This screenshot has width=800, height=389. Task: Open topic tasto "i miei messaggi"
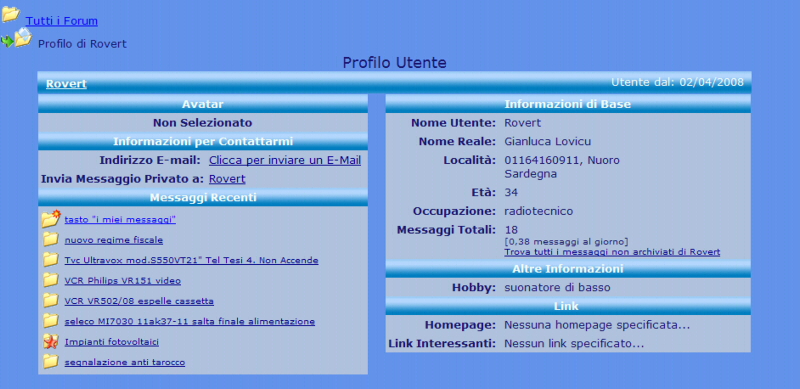tap(120, 220)
